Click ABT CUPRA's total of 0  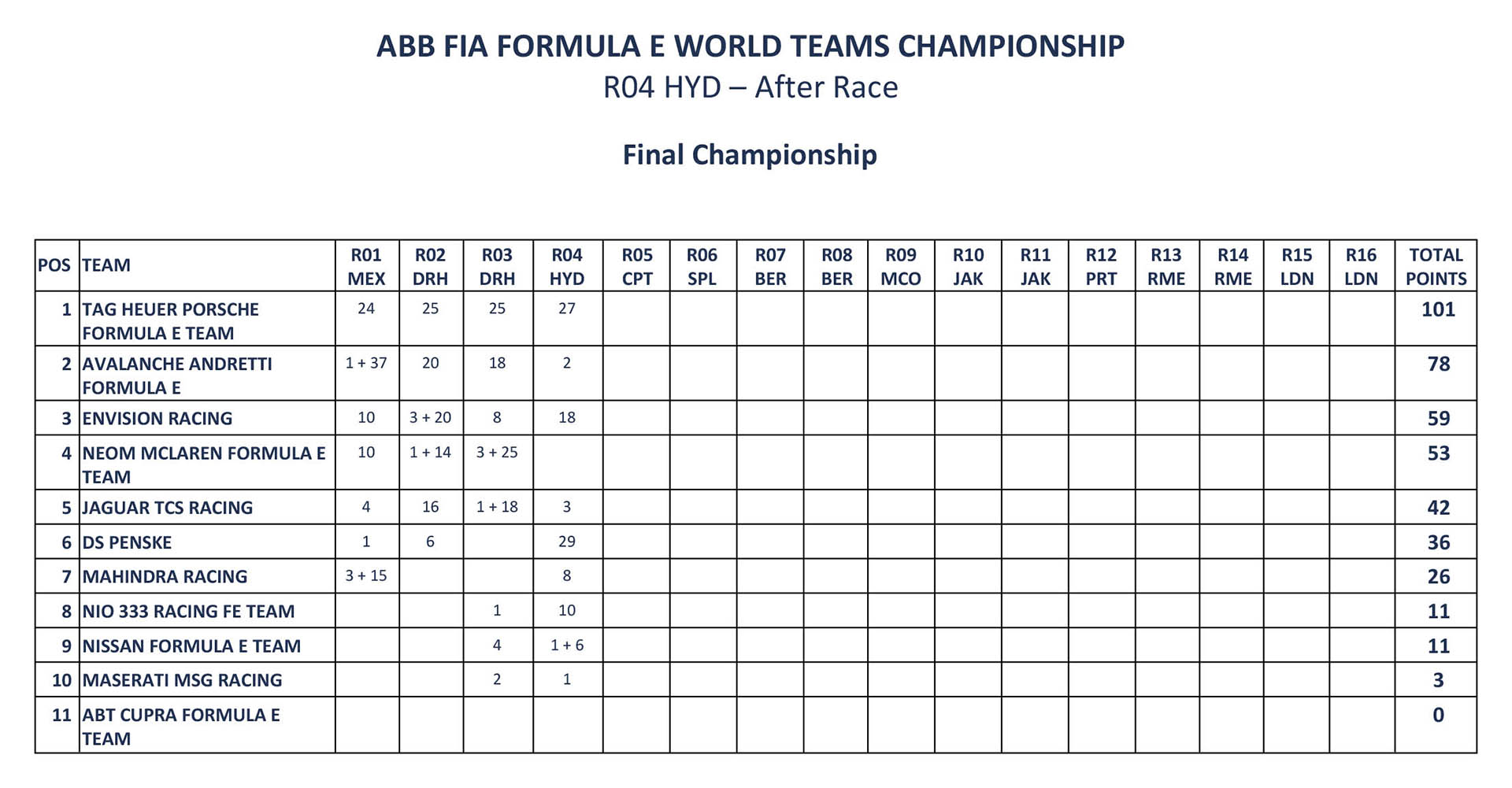click(1438, 715)
